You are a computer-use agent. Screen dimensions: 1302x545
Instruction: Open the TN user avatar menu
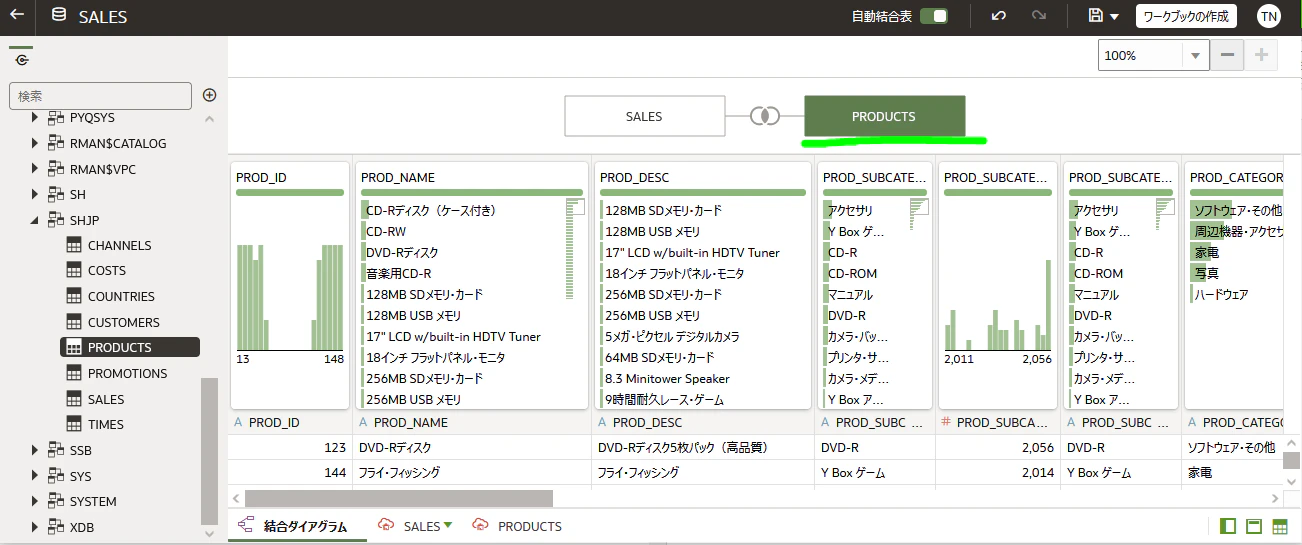(1268, 16)
